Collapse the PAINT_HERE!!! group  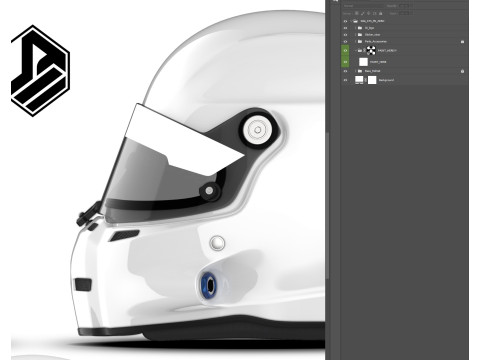point(356,50)
